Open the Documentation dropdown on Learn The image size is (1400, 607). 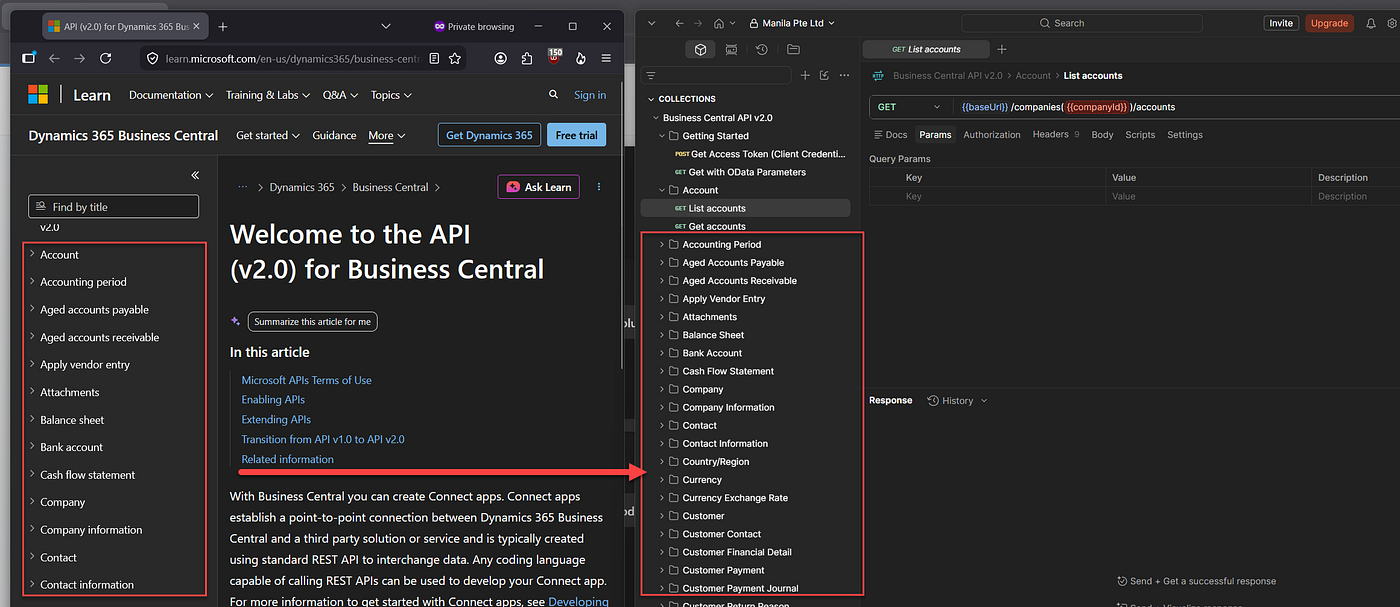click(171, 95)
